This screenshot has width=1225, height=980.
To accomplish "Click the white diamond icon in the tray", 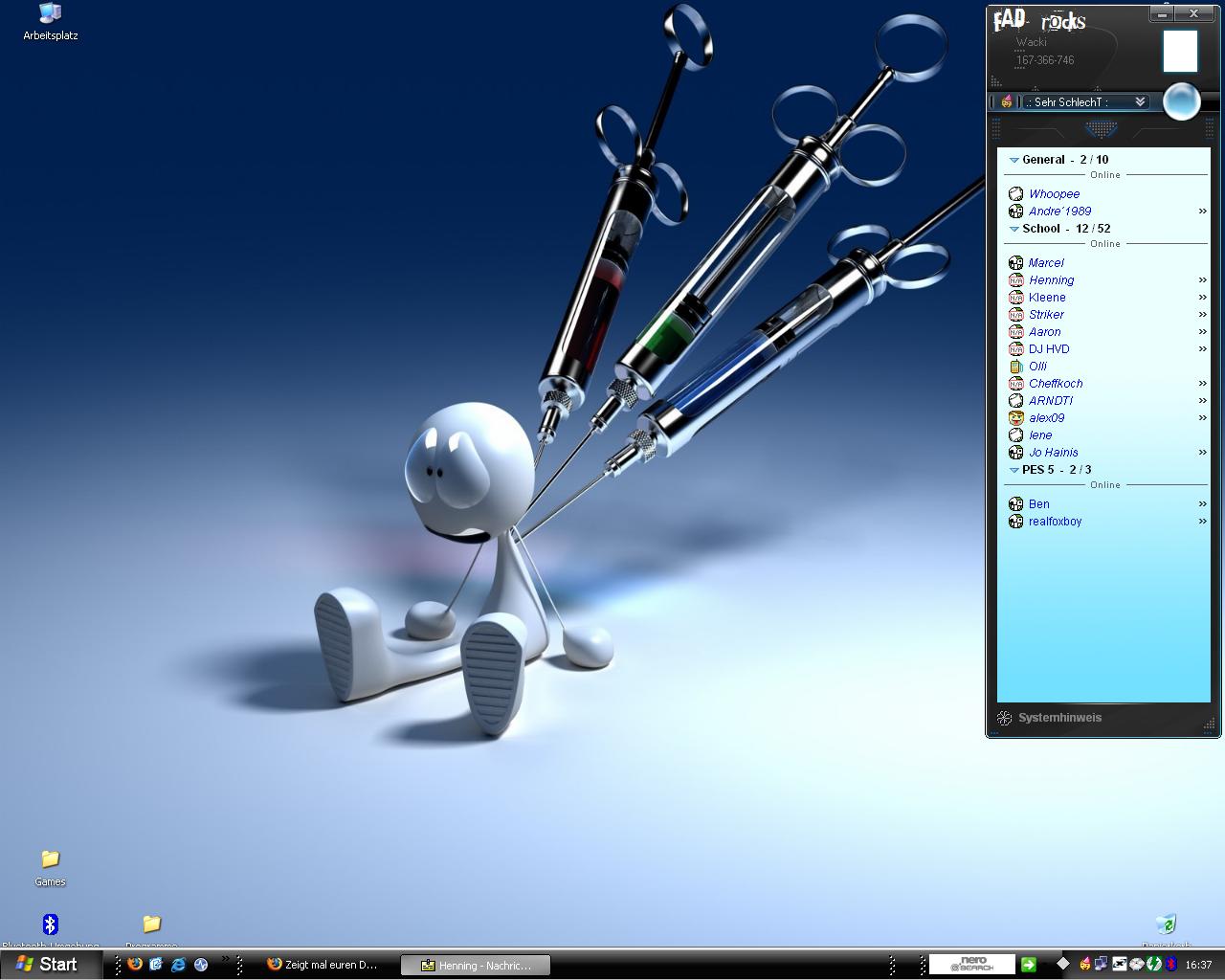I will tap(1063, 964).
